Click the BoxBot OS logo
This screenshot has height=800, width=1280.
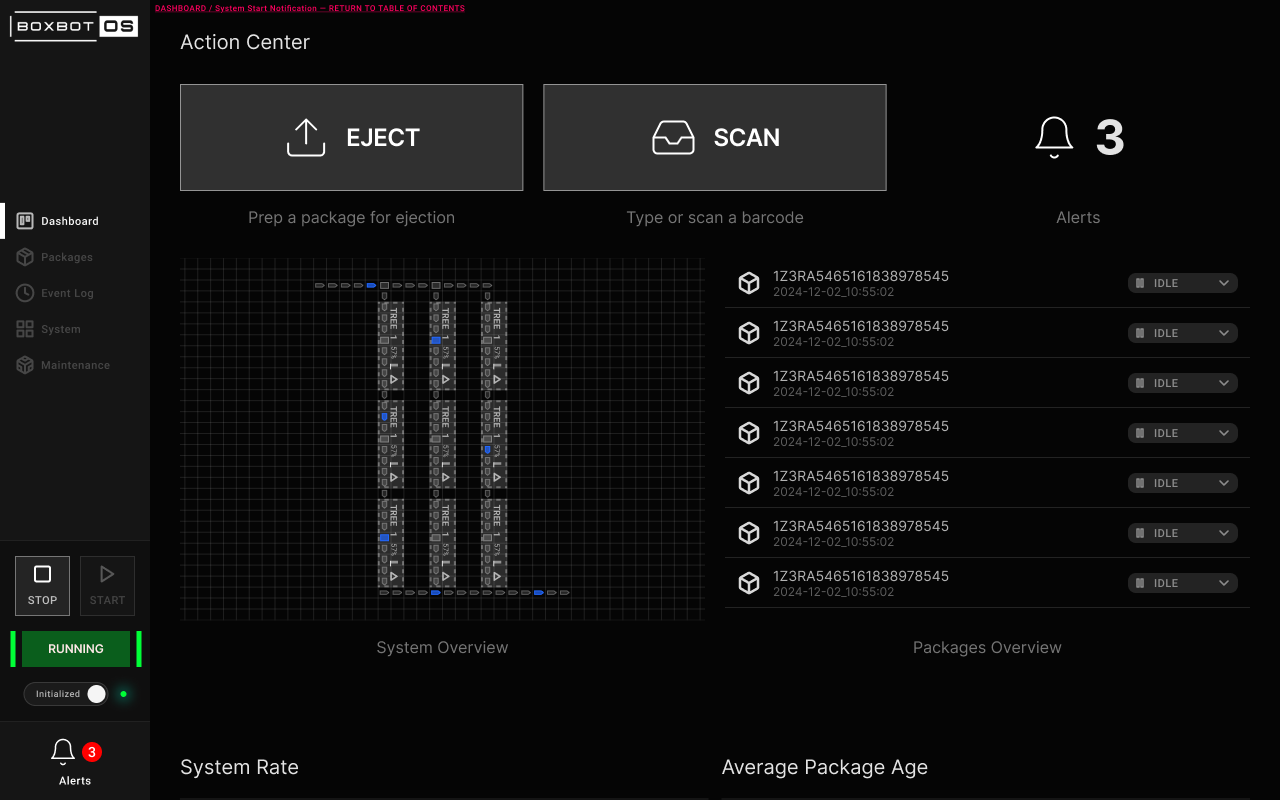74,27
